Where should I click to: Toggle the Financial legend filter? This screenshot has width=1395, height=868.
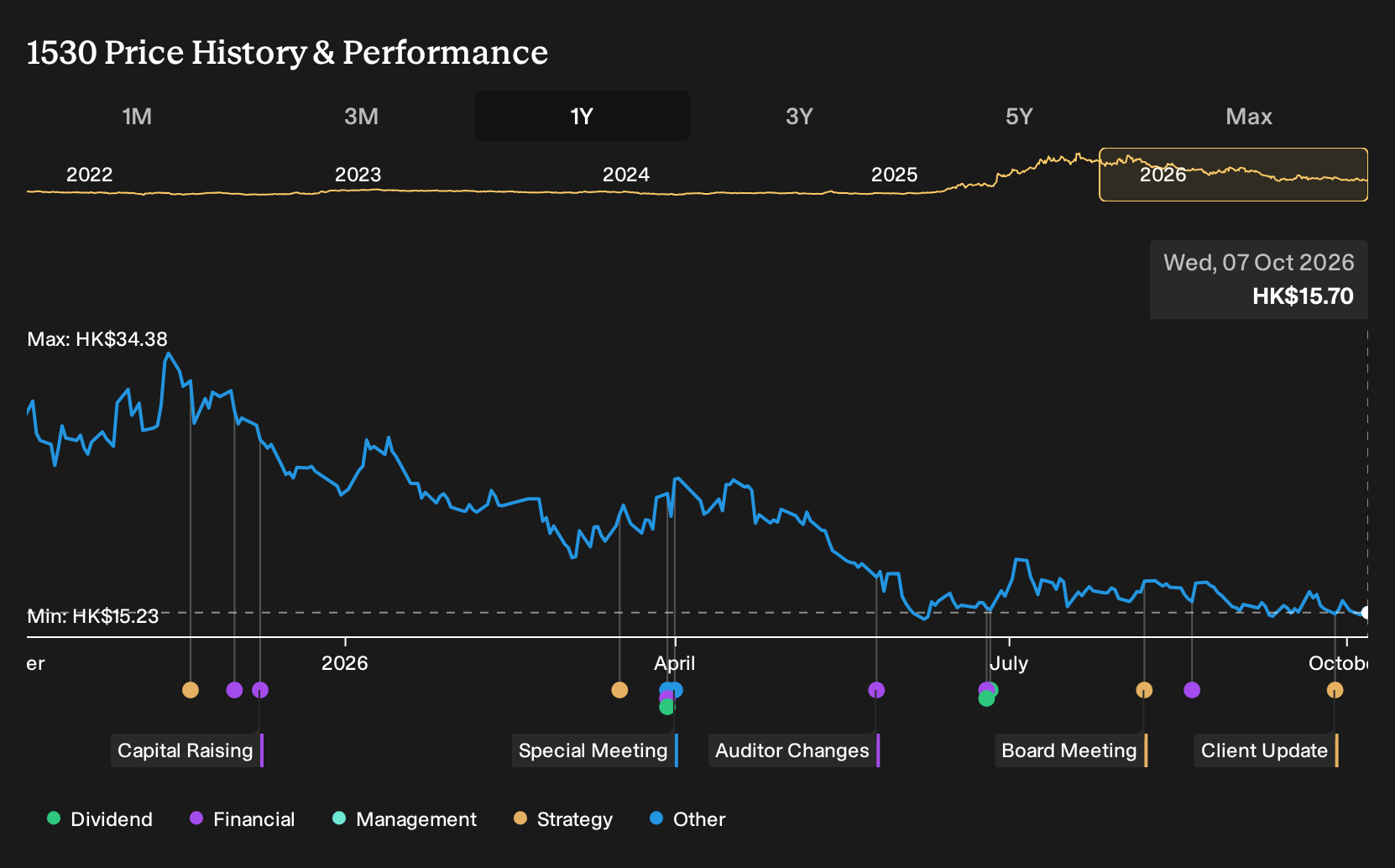pos(243,819)
